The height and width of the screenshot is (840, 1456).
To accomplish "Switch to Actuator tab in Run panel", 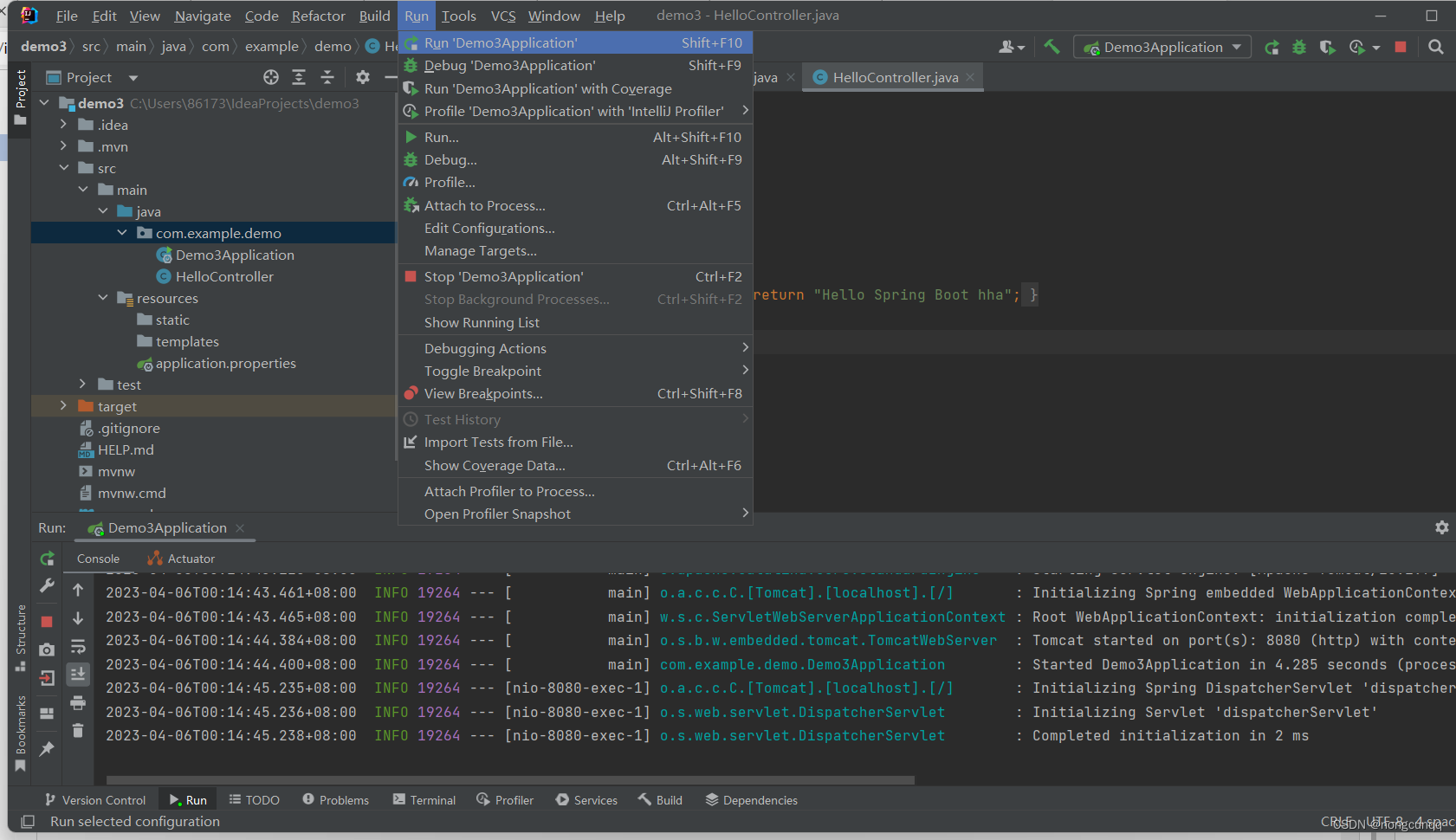I will 181,559.
